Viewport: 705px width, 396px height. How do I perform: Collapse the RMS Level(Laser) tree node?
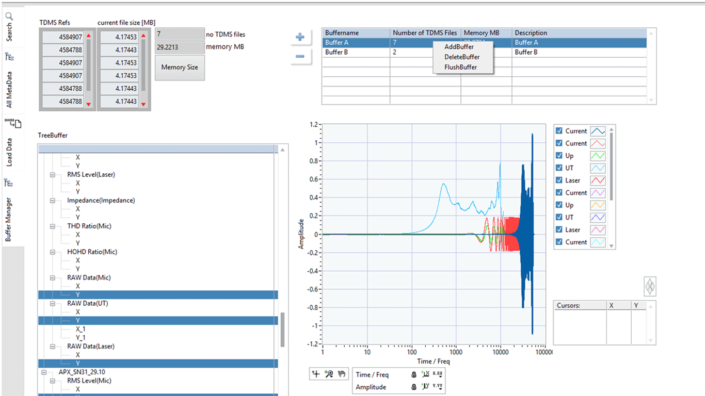(x=53, y=174)
